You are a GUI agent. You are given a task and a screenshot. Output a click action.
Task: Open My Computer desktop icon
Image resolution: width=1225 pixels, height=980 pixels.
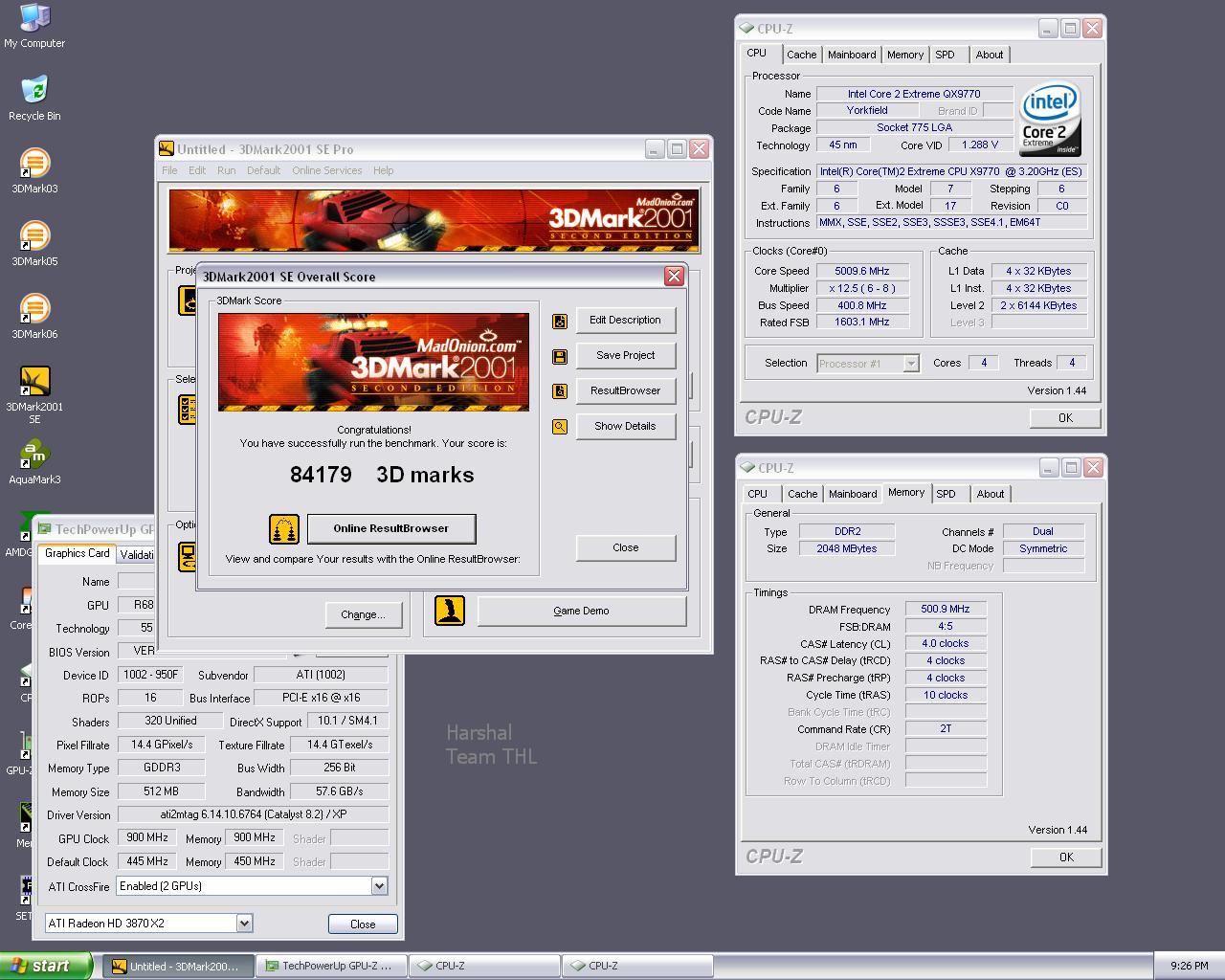click(34, 26)
